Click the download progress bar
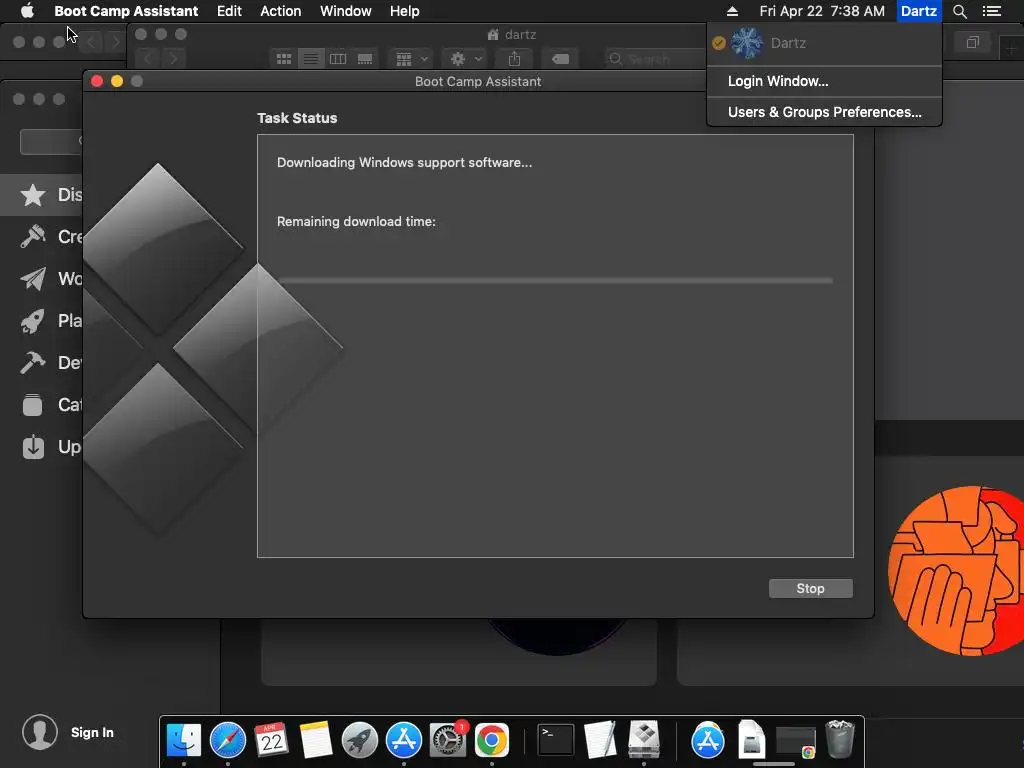Screen dimensions: 1024x768 tap(555, 281)
